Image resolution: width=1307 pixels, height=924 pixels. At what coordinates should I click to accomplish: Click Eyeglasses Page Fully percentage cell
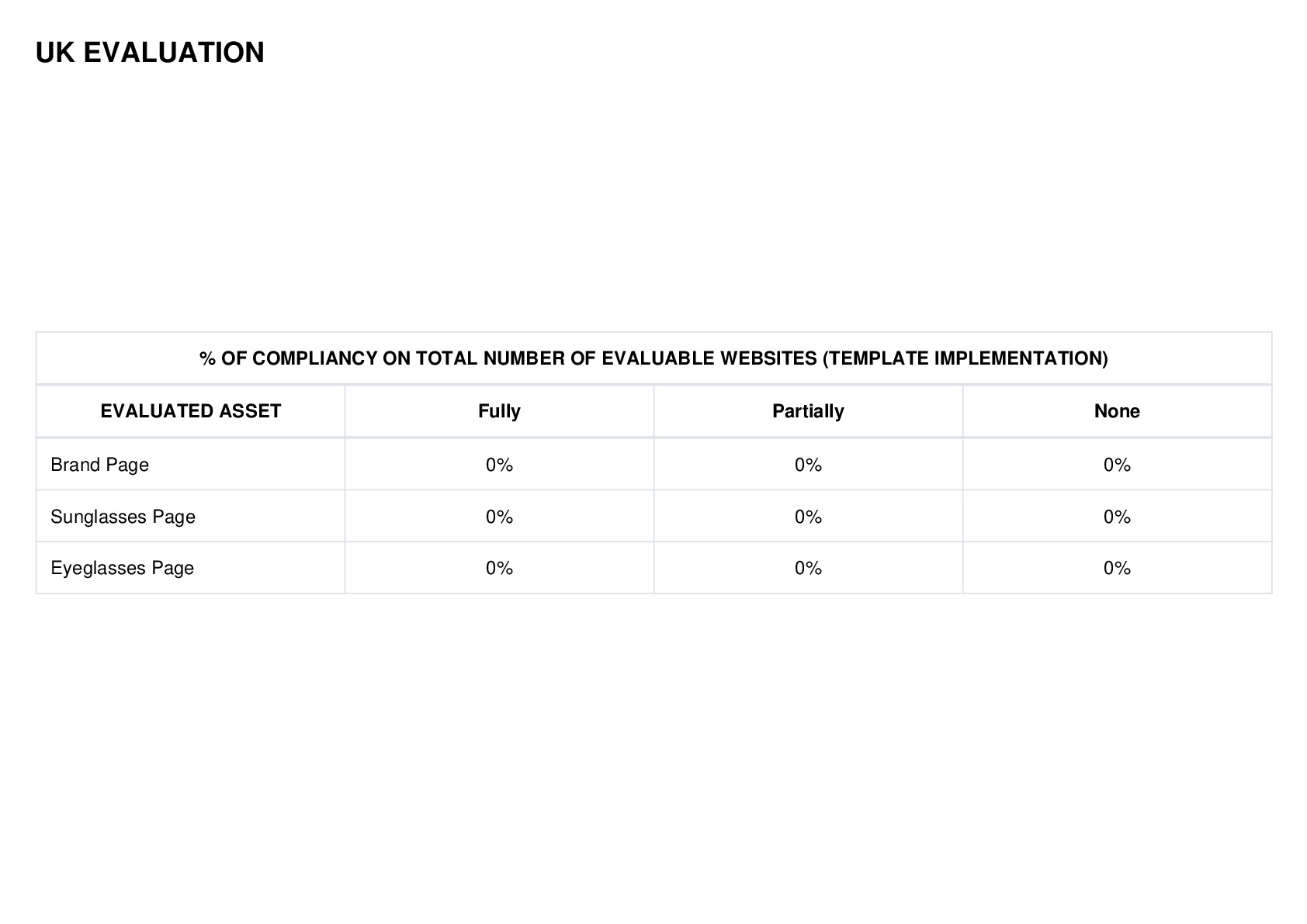(499, 568)
